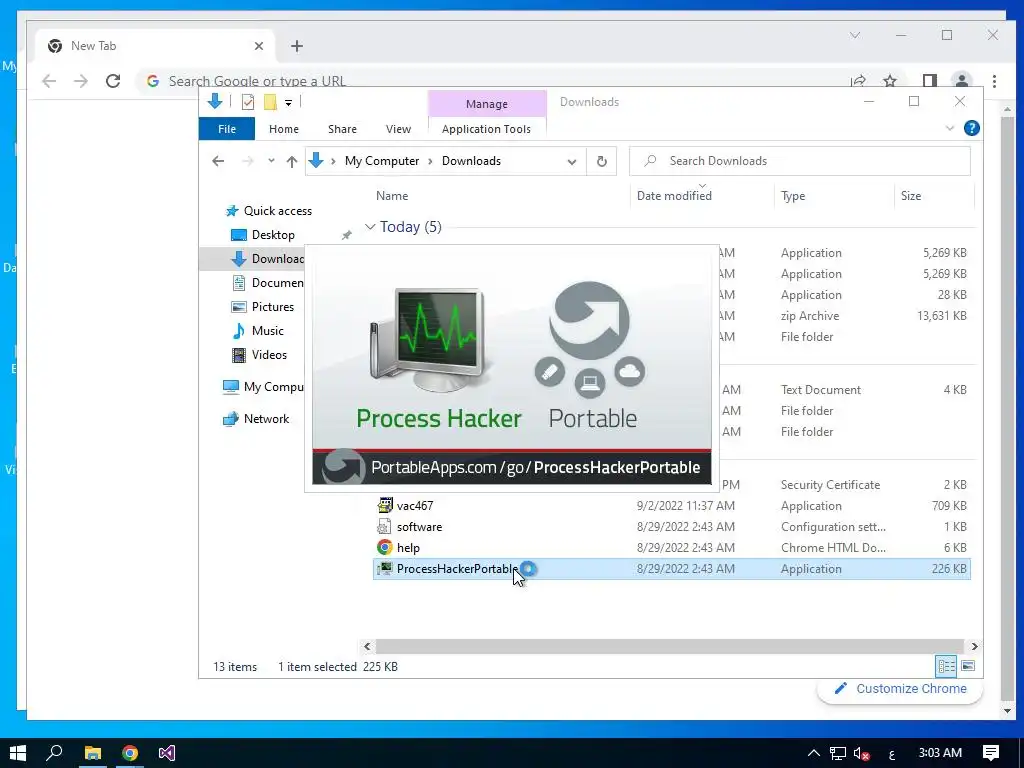Click Customize Chrome button
This screenshot has height=768, width=1024.
[900, 688]
